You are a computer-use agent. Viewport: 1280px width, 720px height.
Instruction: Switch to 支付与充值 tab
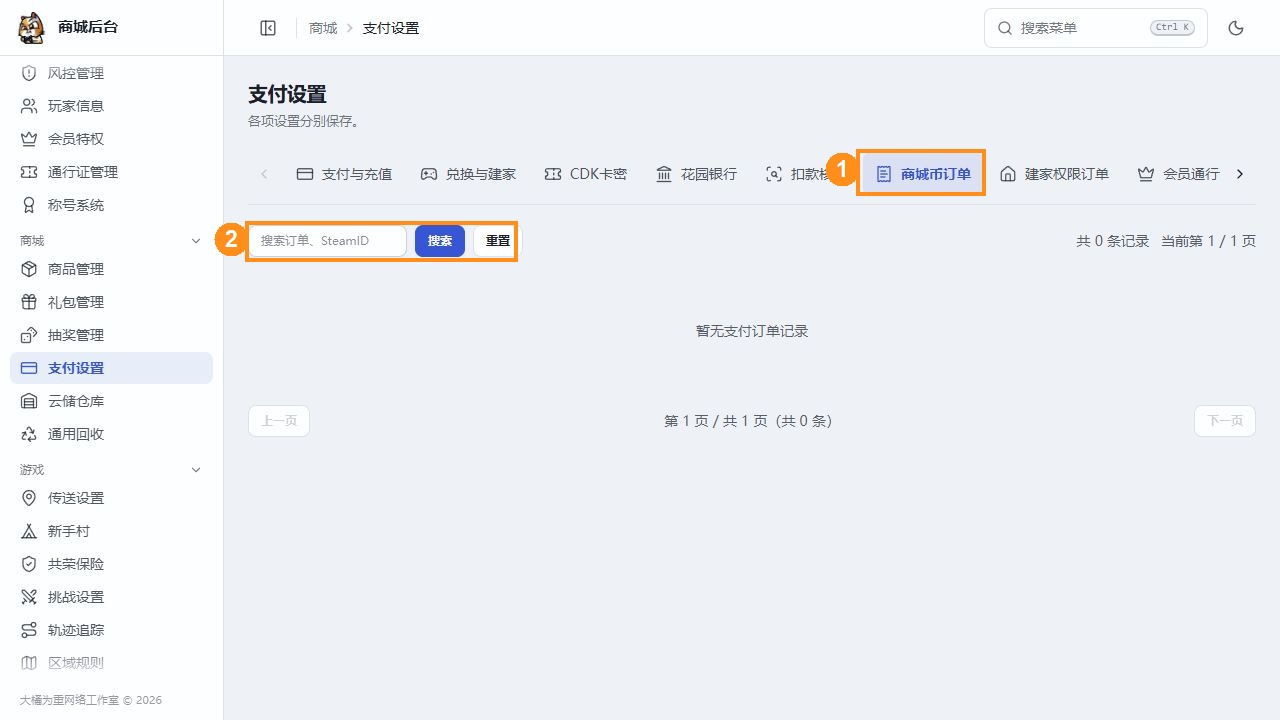344,174
